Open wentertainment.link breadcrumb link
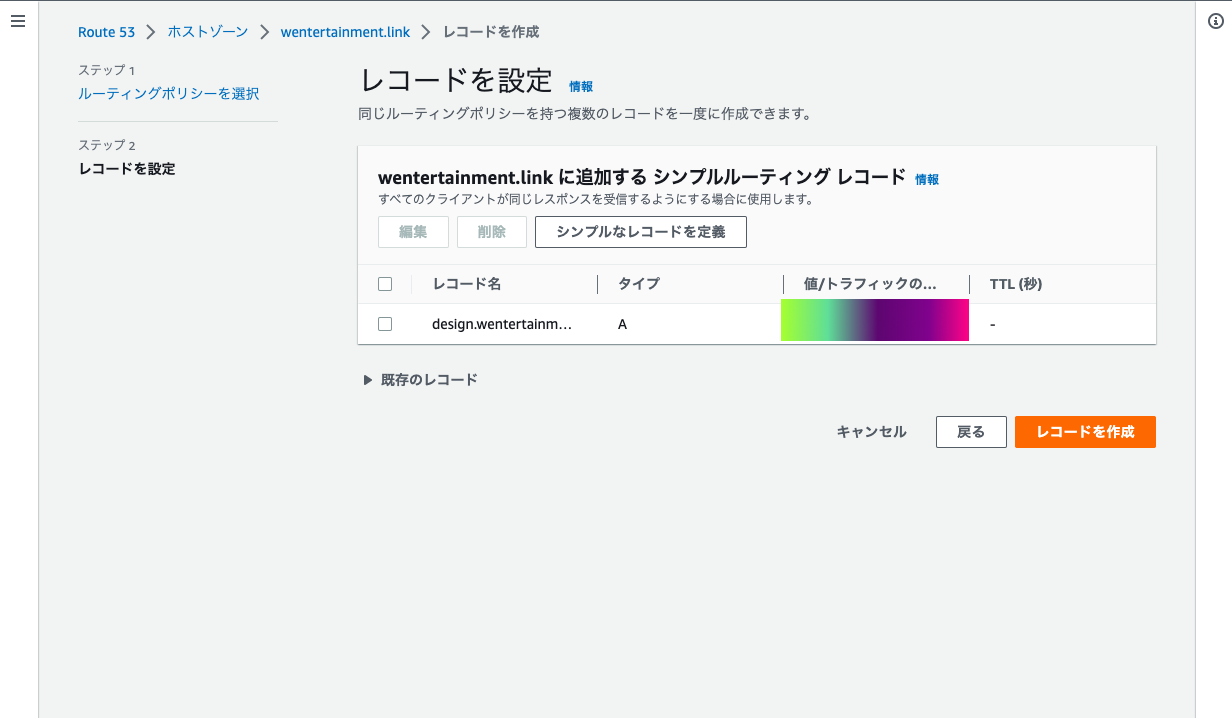1232x718 pixels. click(x=345, y=32)
